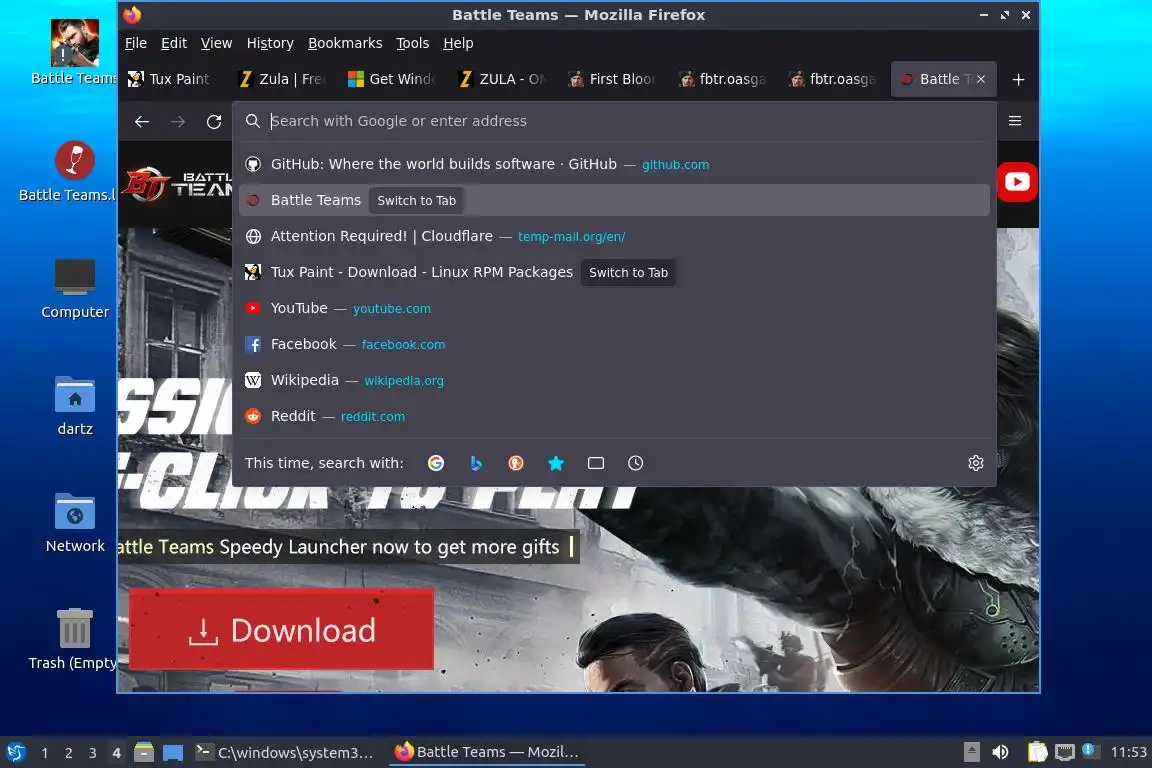Open file manager from taskbar
The height and width of the screenshot is (768, 1152).
click(x=144, y=752)
